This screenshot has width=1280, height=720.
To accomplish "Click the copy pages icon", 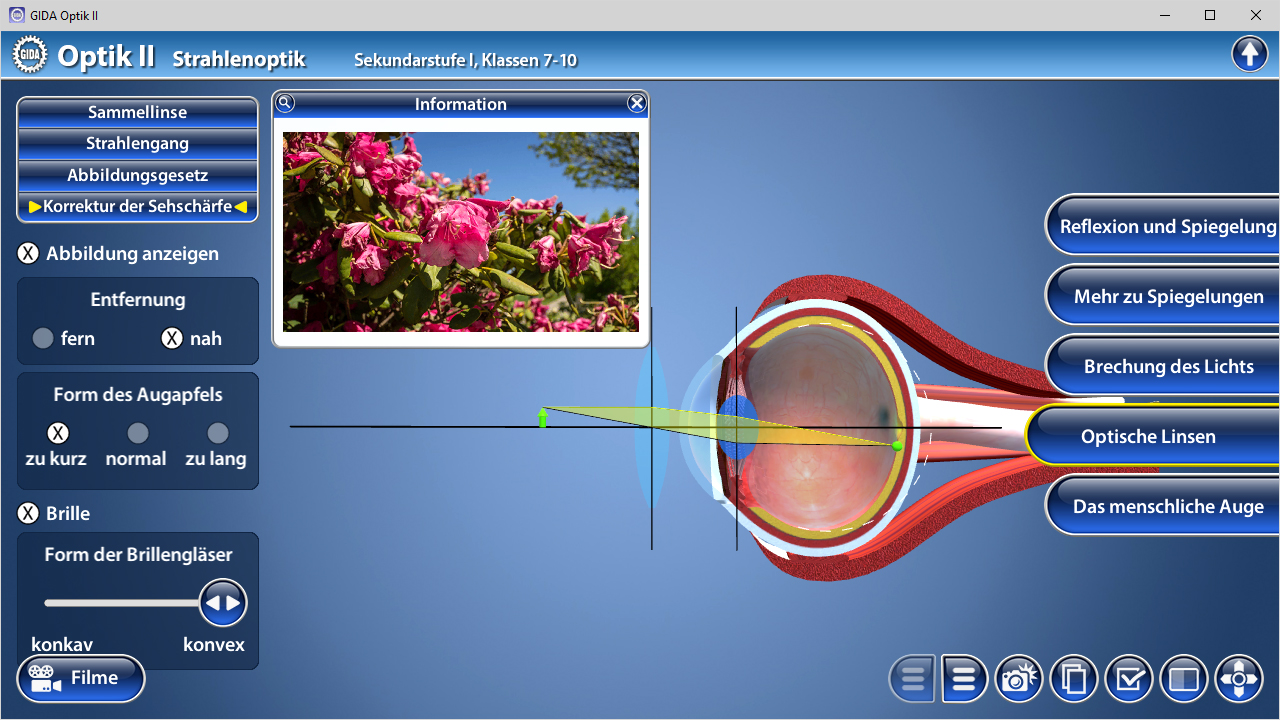I will 1074,680.
